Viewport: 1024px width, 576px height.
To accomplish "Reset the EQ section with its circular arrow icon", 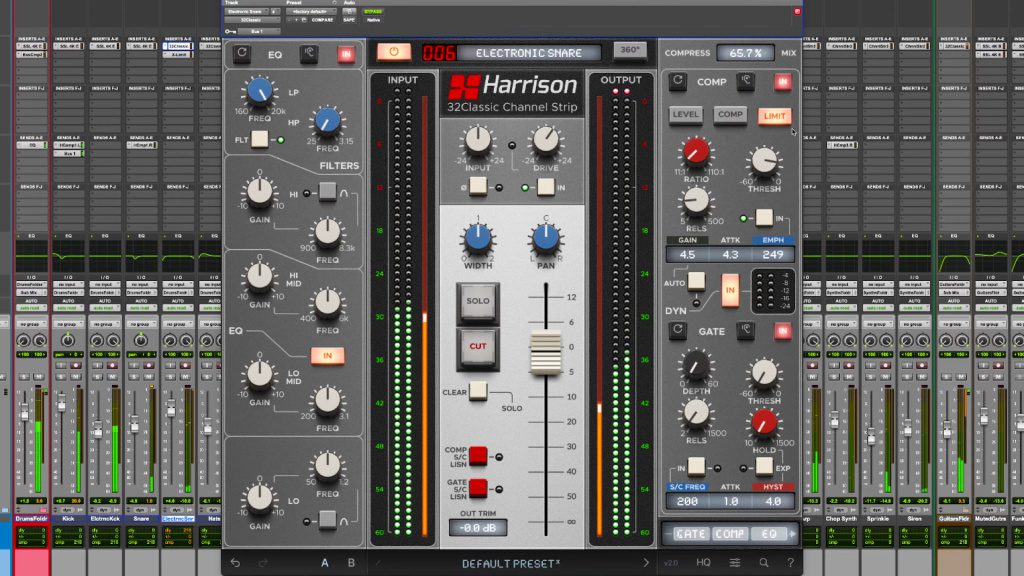I will (x=242, y=54).
